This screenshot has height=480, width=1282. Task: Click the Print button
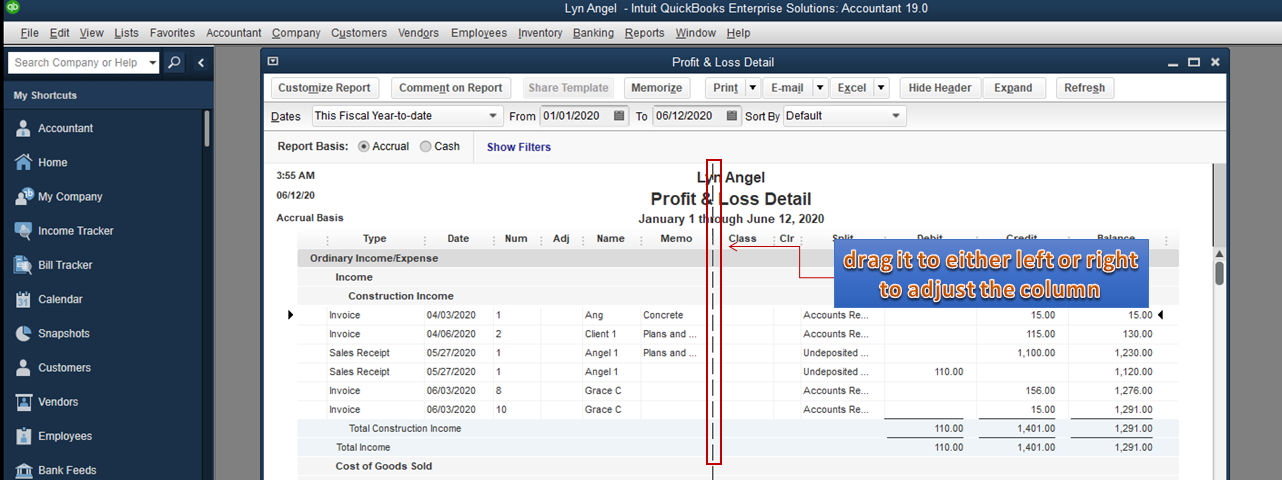pyautogui.click(x=725, y=88)
